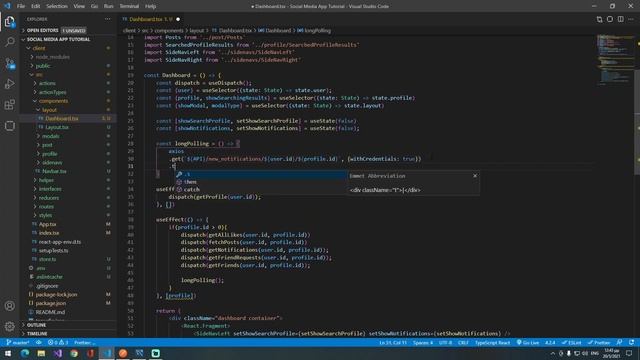640x360 pixels.
Task: Click the Go Live button in status bar
Action: [528, 342]
